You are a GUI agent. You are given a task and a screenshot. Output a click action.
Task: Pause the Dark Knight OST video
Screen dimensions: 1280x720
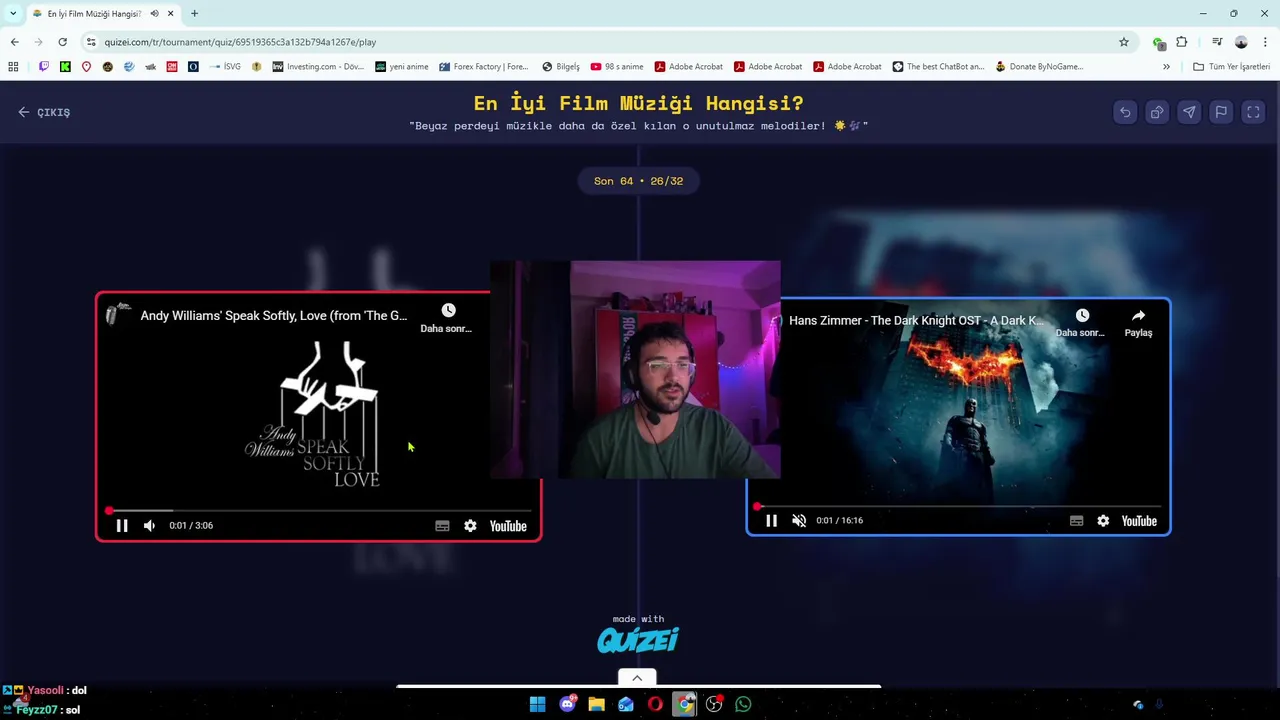tap(771, 520)
